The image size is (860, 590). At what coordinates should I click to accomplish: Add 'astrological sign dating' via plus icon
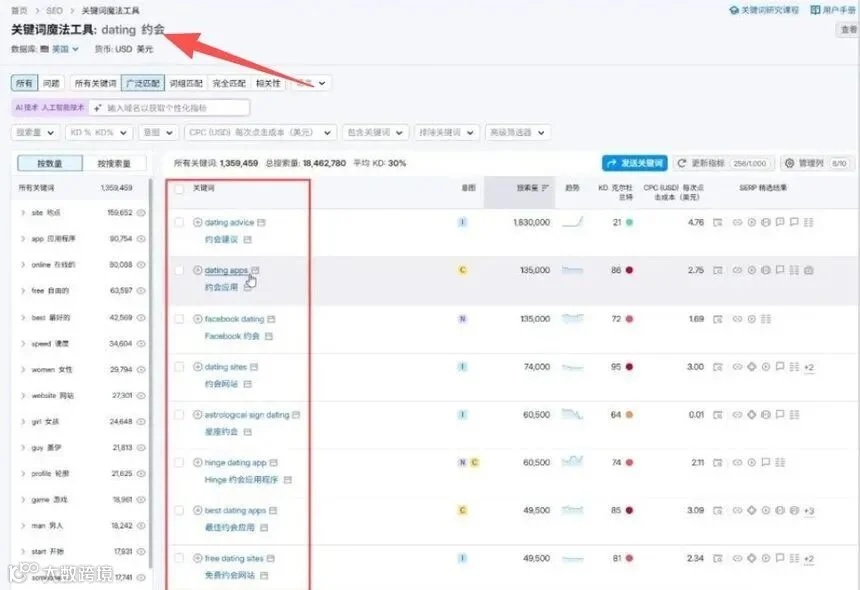(x=197, y=415)
